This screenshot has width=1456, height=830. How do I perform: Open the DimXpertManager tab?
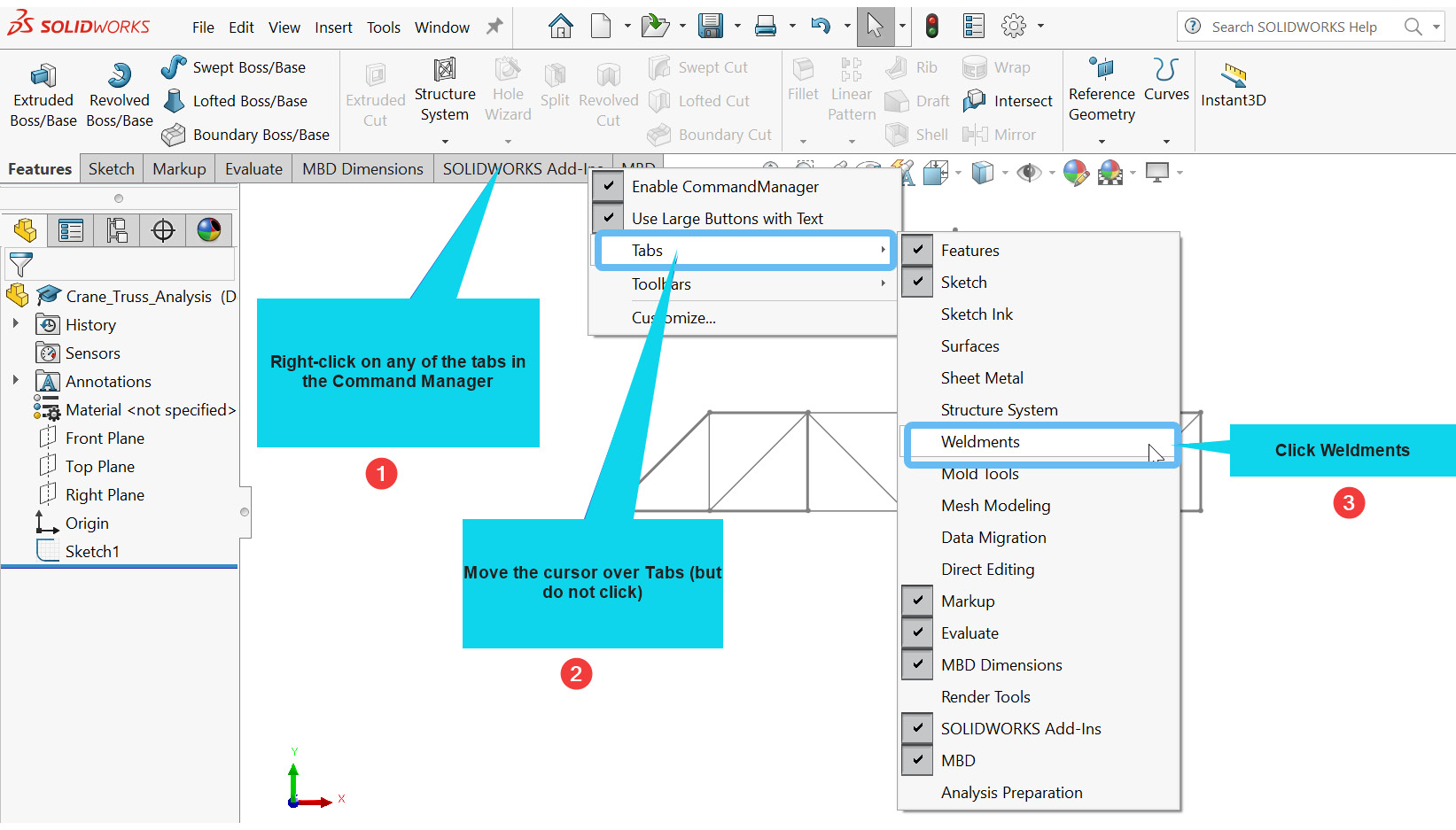click(163, 230)
